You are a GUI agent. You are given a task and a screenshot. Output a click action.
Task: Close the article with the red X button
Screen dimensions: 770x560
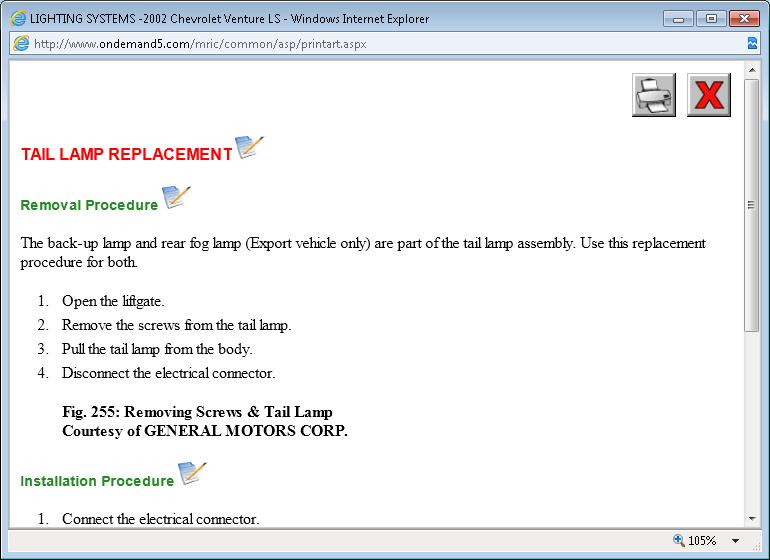pyautogui.click(x=709, y=95)
